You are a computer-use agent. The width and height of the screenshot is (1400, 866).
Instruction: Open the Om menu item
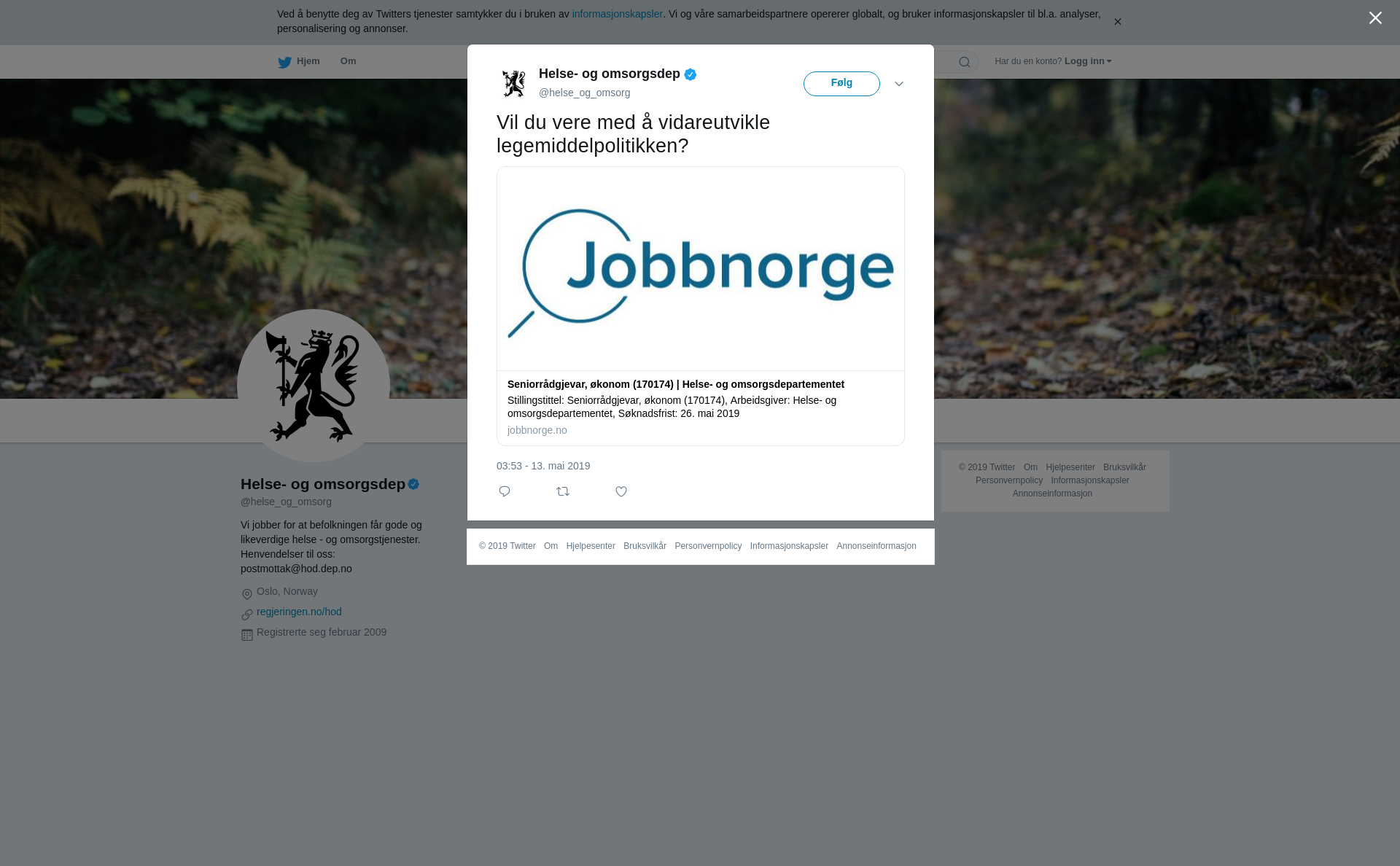point(348,61)
